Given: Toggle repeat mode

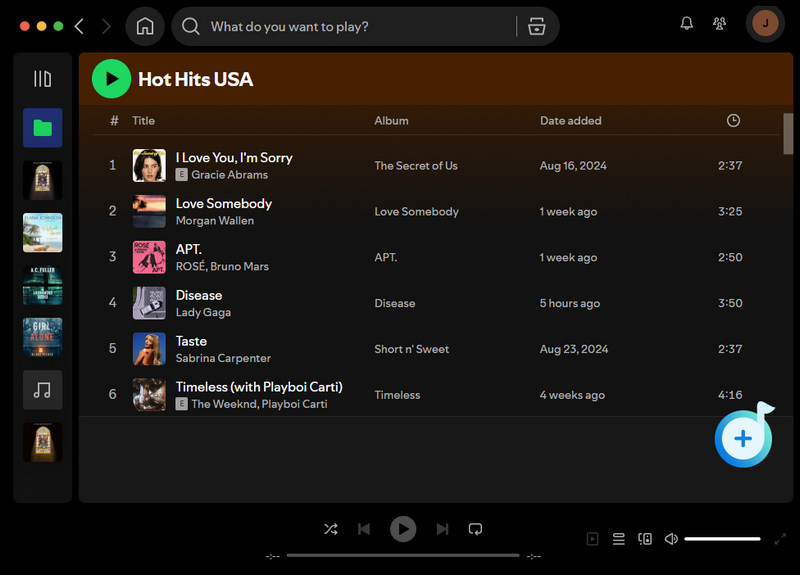Looking at the screenshot, I should pyautogui.click(x=475, y=529).
